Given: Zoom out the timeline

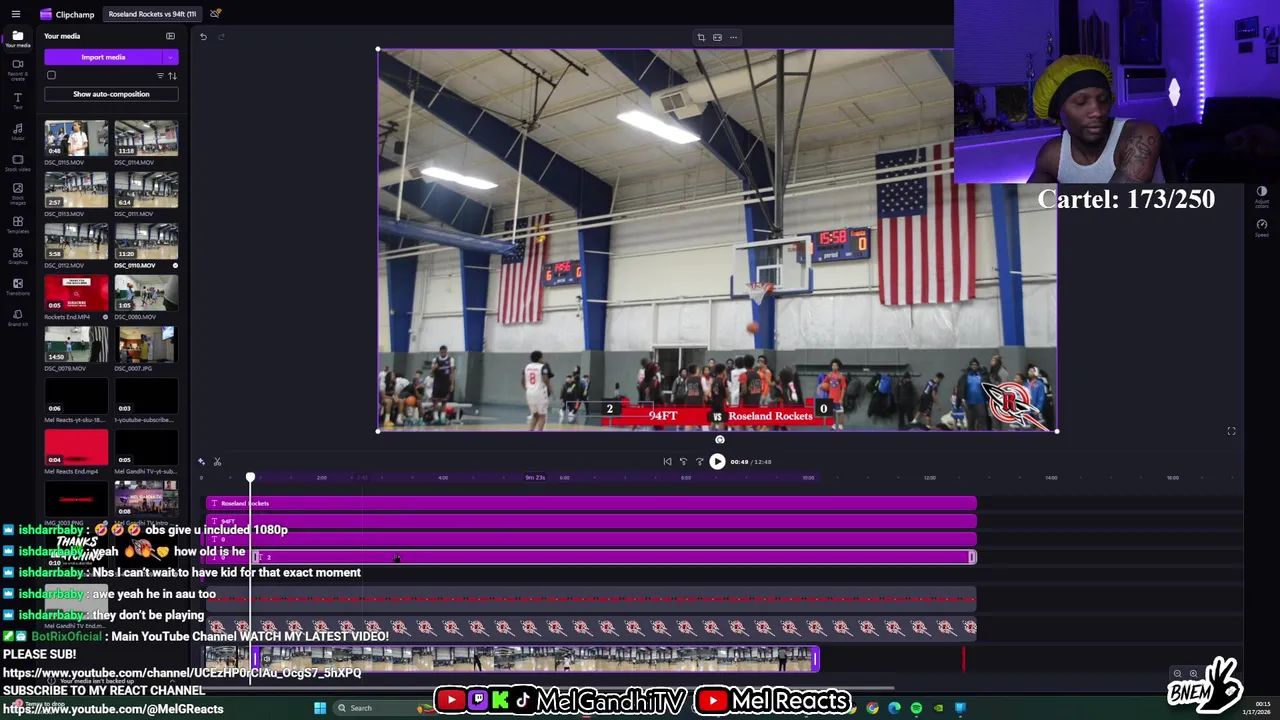Looking at the screenshot, I should pyautogui.click(x=1177, y=674).
